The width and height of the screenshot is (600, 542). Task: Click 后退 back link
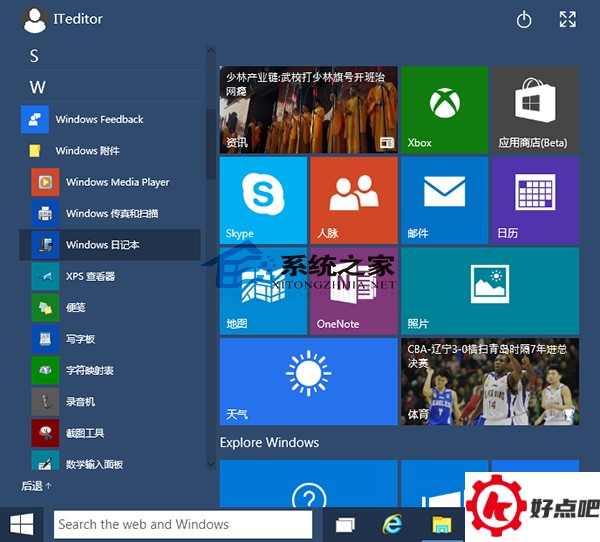tap(36, 486)
